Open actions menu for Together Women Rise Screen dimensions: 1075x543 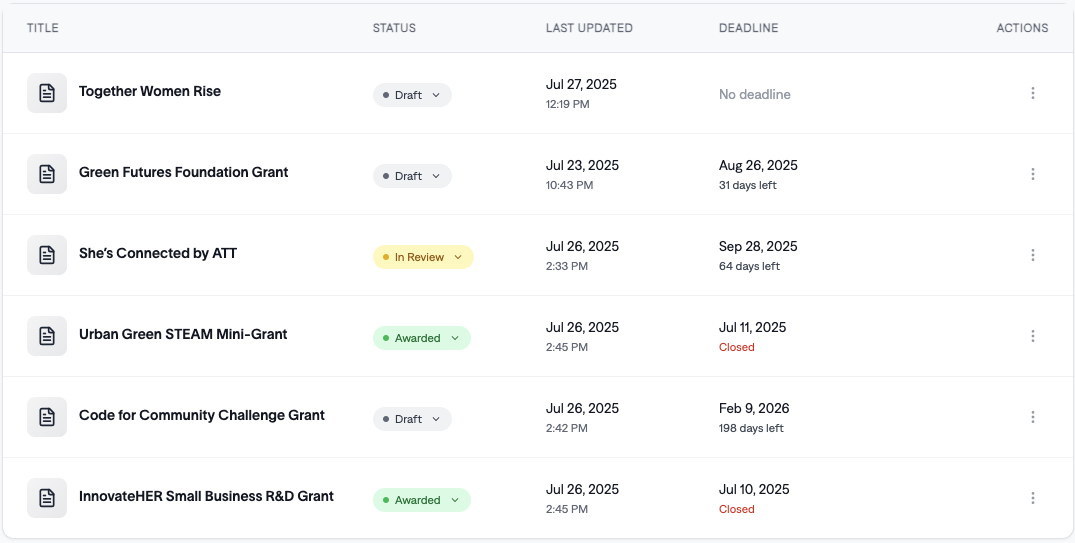coord(1032,93)
